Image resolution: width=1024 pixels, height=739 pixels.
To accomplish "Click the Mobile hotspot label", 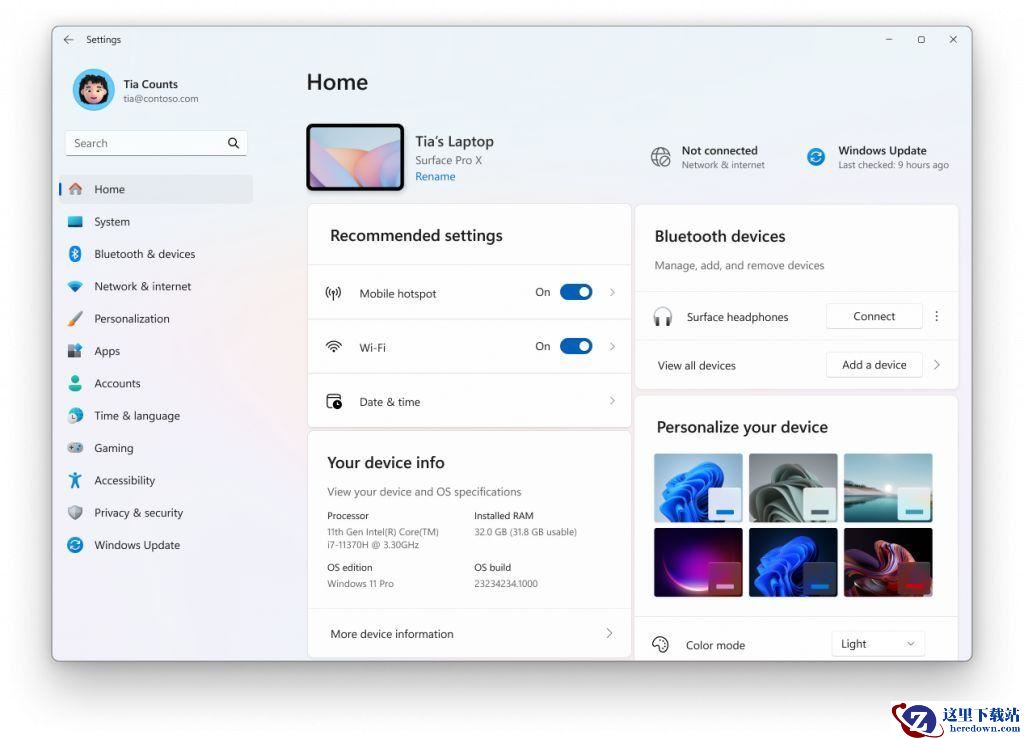I will coord(398,294).
